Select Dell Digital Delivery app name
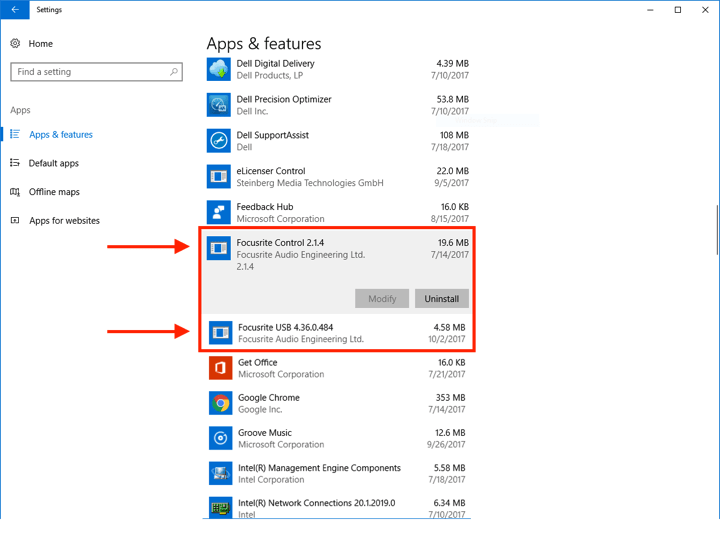Viewport: 720px width, 558px height. click(x=276, y=63)
